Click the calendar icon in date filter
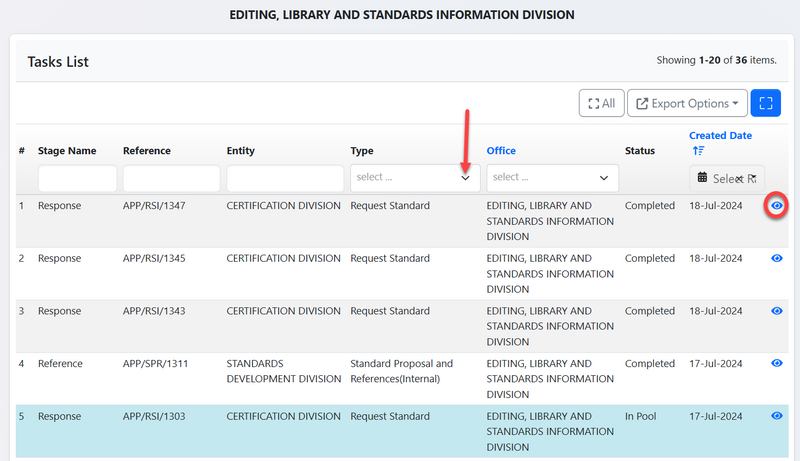This screenshot has width=800, height=461. pos(703,178)
